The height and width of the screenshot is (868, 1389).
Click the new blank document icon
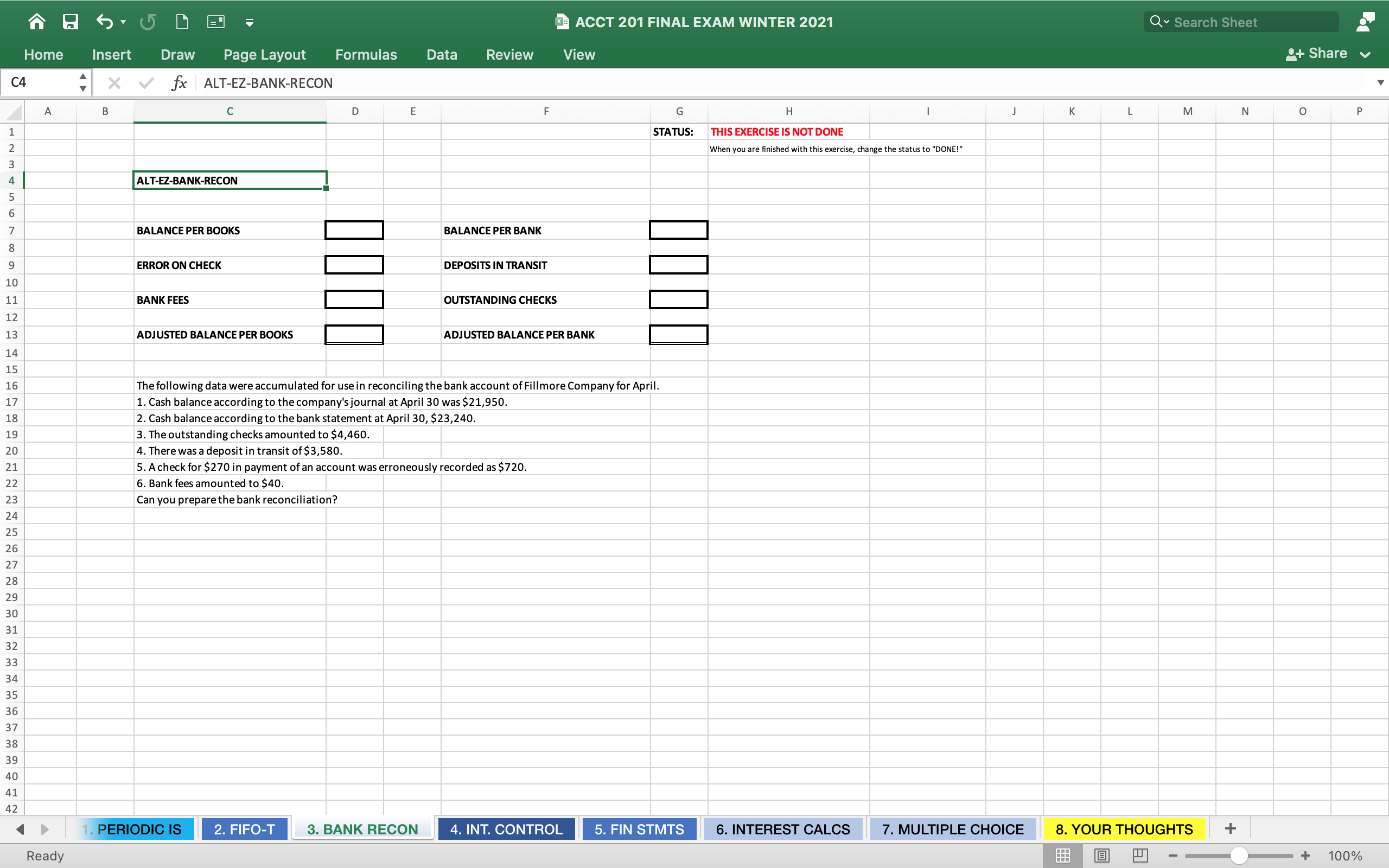click(x=182, y=22)
